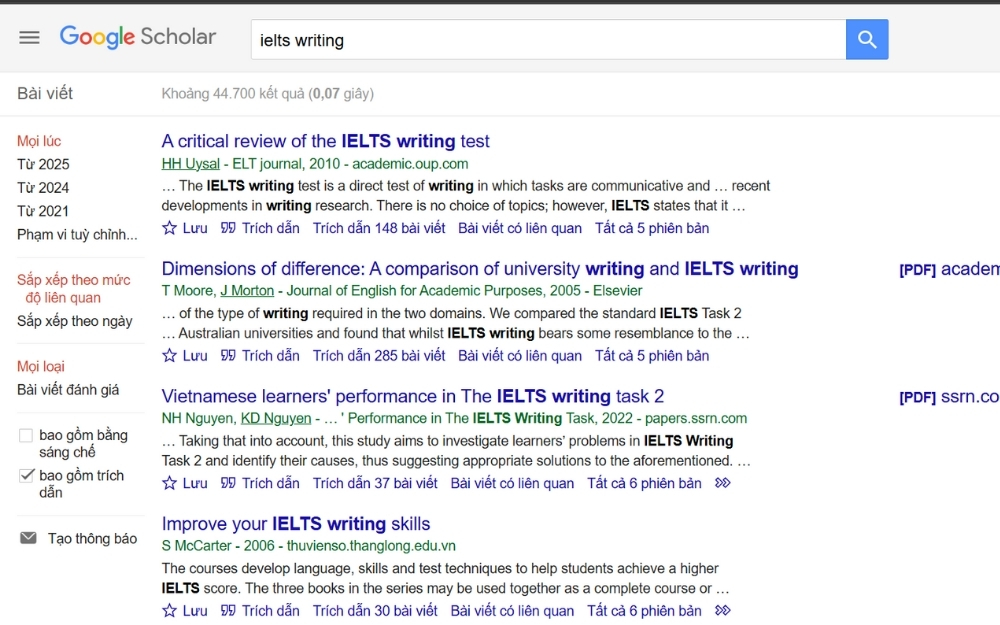
Task: Expand more options for 'Improve your IELTS' result
Action: click(x=723, y=611)
